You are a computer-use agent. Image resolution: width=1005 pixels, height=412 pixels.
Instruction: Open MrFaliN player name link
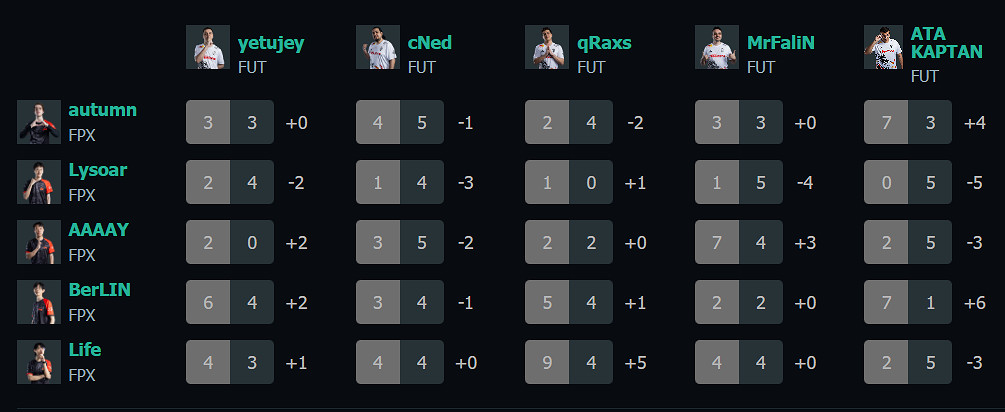point(781,43)
